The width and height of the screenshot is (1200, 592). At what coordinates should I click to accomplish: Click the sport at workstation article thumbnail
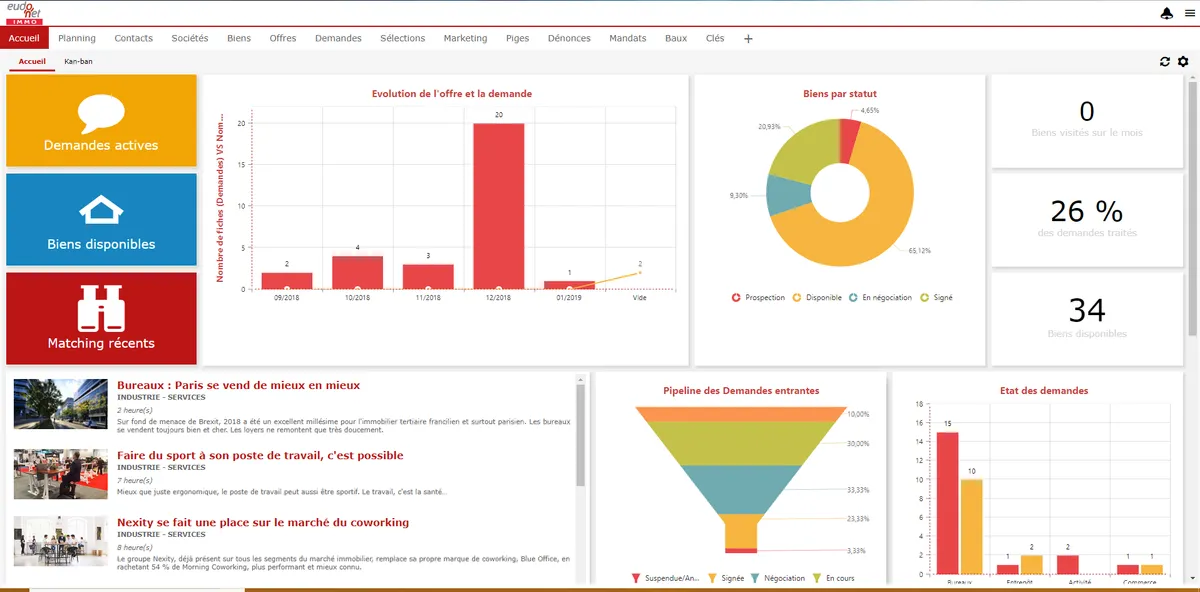[60, 474]
